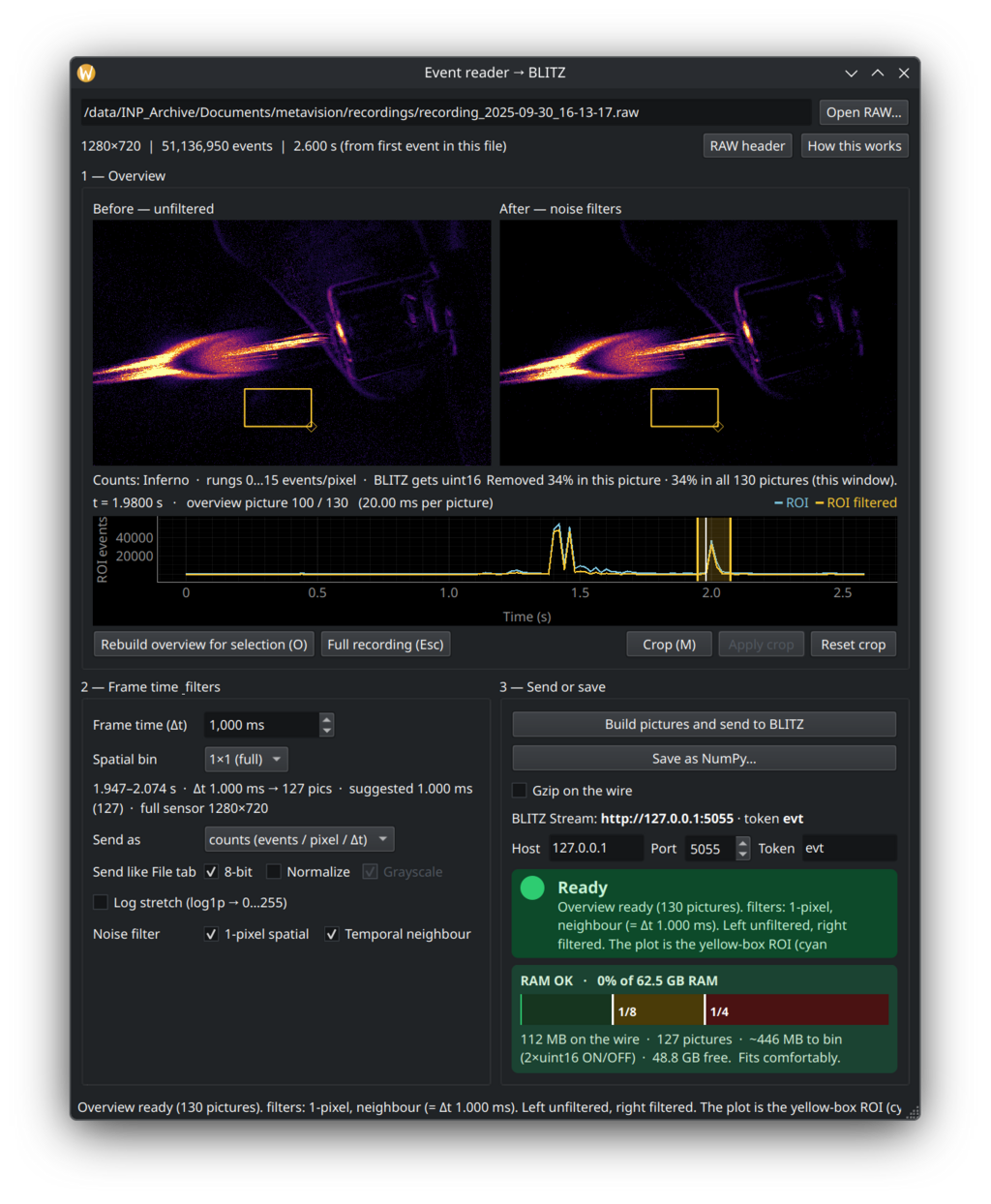This screenshot has height=1204, width=991.
Task: Click the bottom status bar message
Action: point(490,1107)
